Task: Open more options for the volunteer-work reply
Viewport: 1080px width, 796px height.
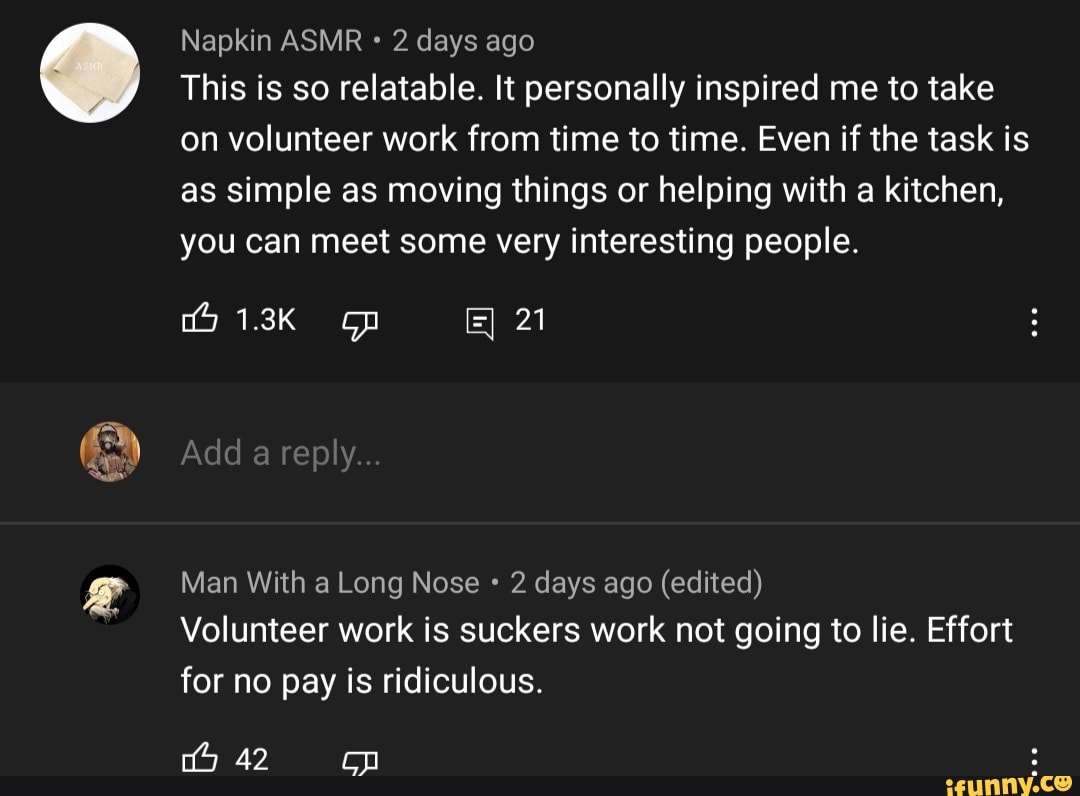Action: click(1035, 756)
